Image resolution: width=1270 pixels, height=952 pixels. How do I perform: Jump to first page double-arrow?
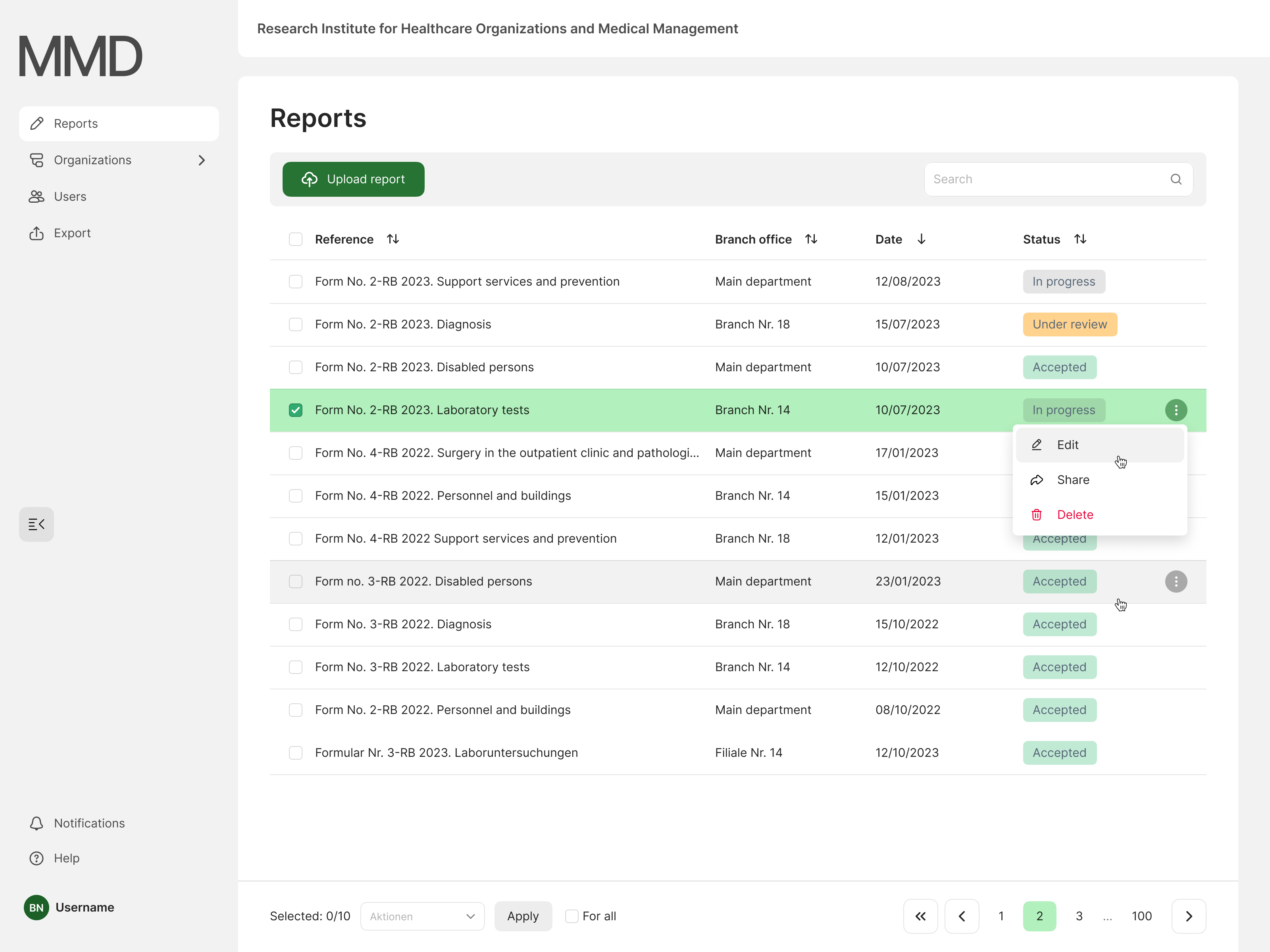(920, 916)
